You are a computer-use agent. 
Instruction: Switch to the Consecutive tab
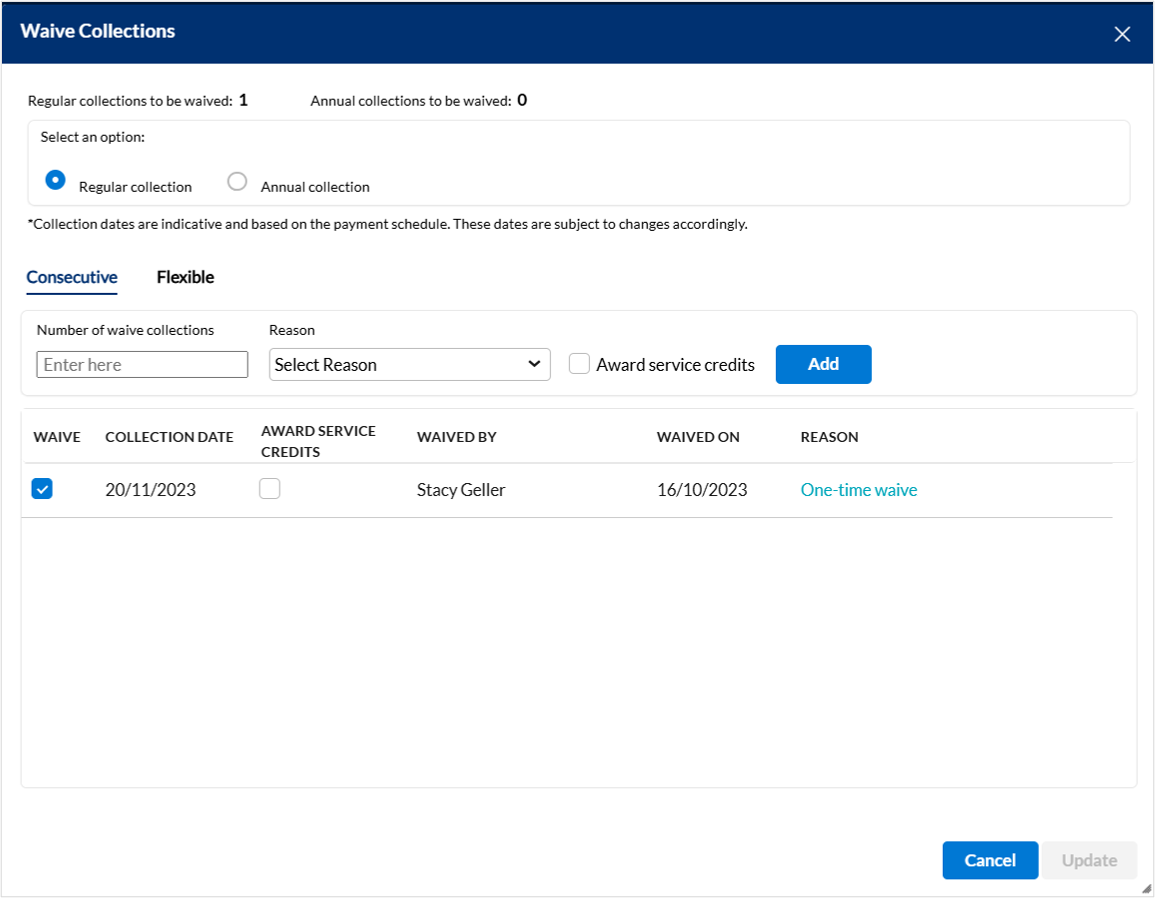(x=72, y=277)
